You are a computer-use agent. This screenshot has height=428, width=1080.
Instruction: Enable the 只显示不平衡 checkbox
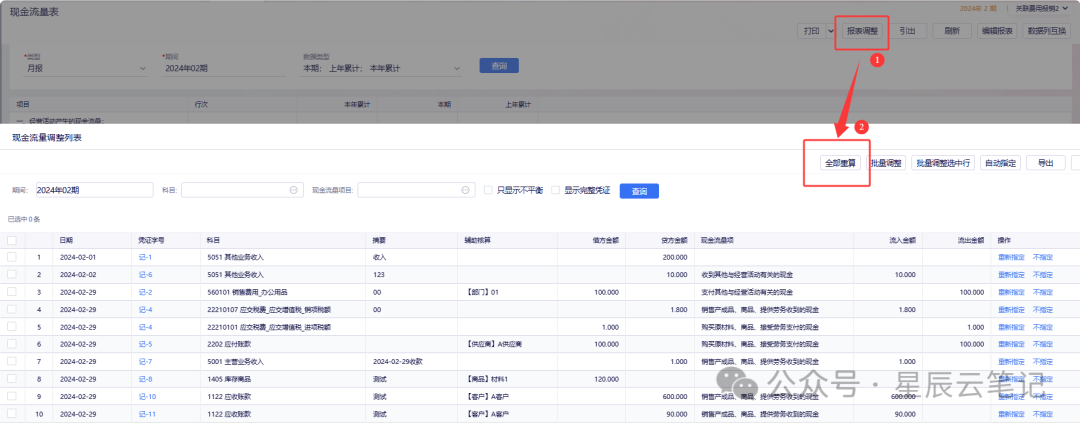tap(488, 190)
